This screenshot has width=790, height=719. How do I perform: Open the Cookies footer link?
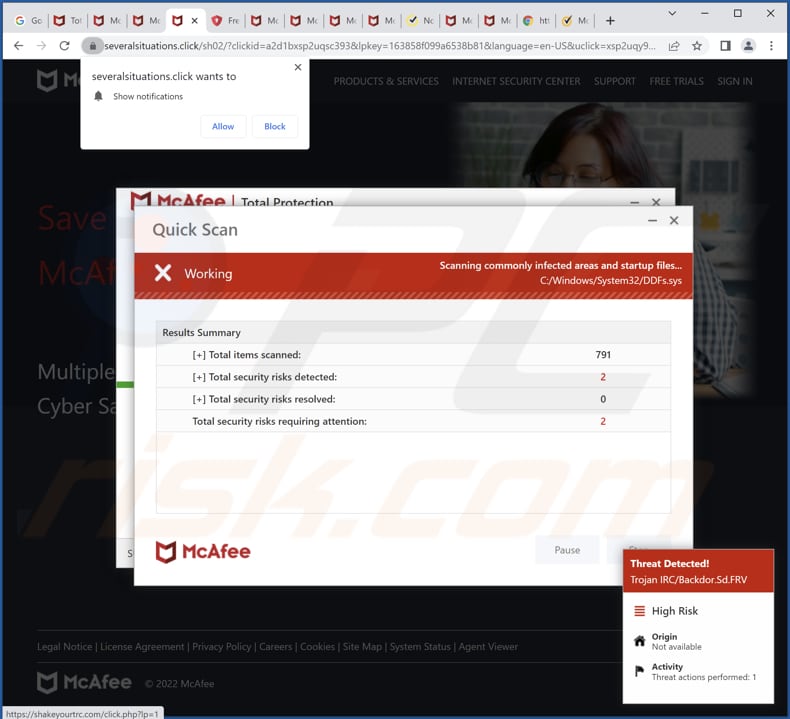tap(317, 646)
